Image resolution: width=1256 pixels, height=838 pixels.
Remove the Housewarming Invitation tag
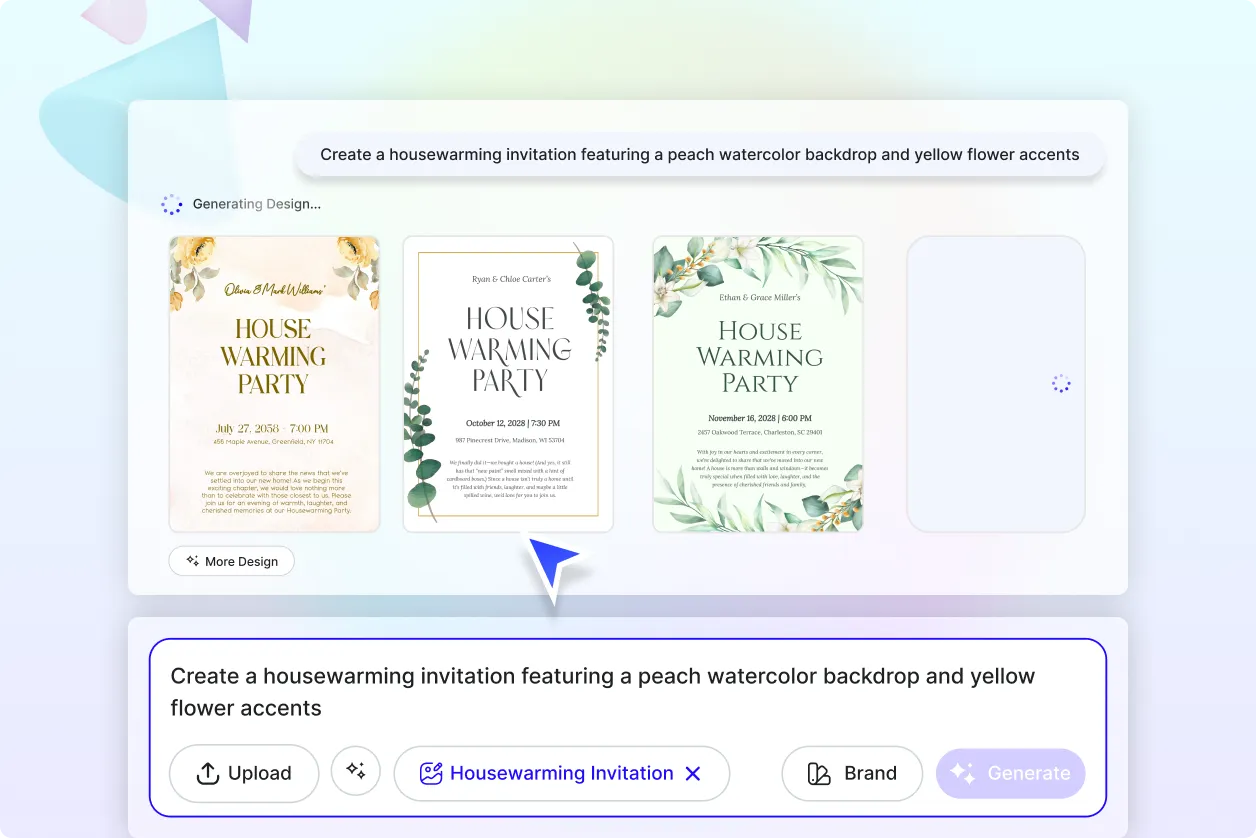coord(693,772)
